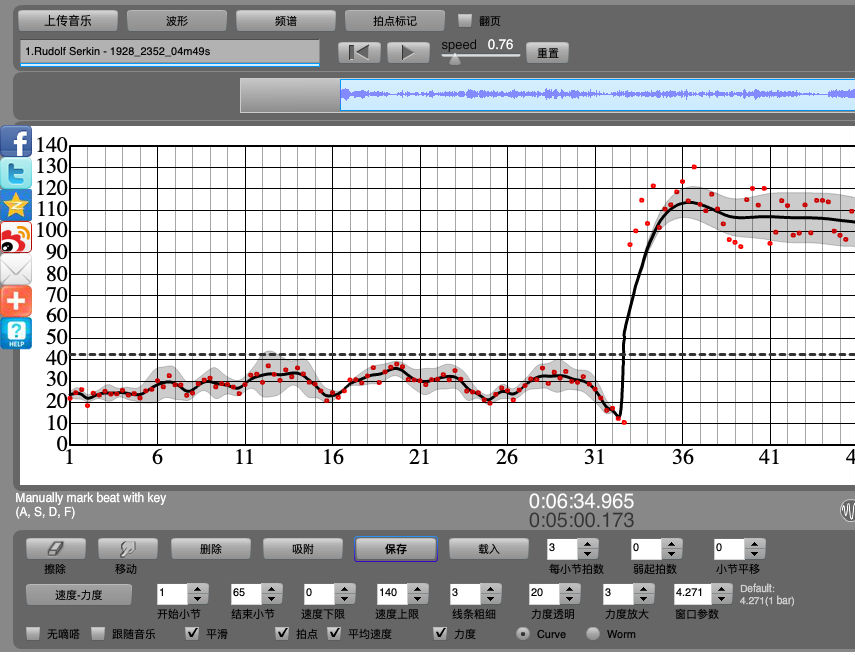Viewport: 855px width, 655px height.
Task: Rewind to start of track
Action: point(359,52)
